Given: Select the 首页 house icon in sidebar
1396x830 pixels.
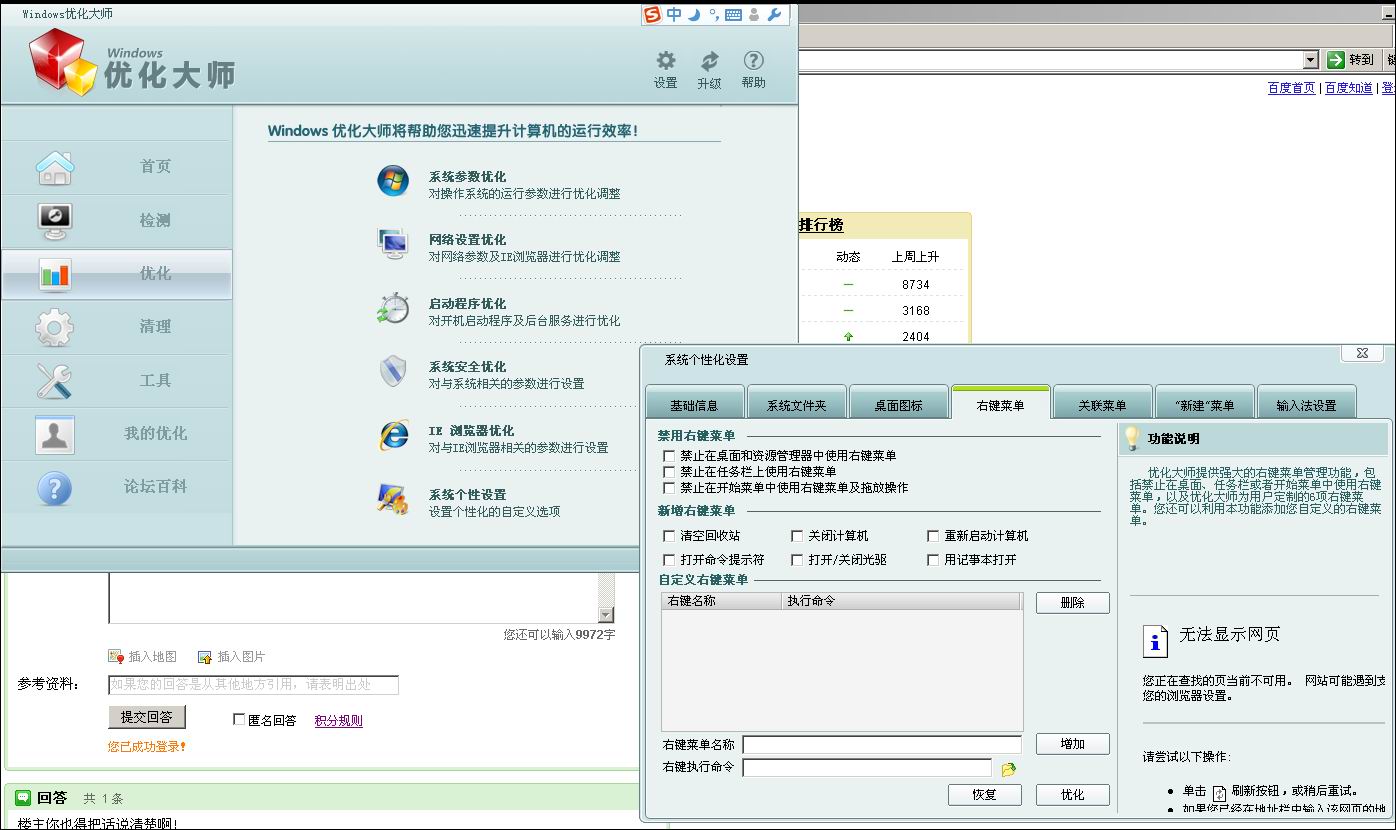Looking at the screenshot, I should click(55, 167).
